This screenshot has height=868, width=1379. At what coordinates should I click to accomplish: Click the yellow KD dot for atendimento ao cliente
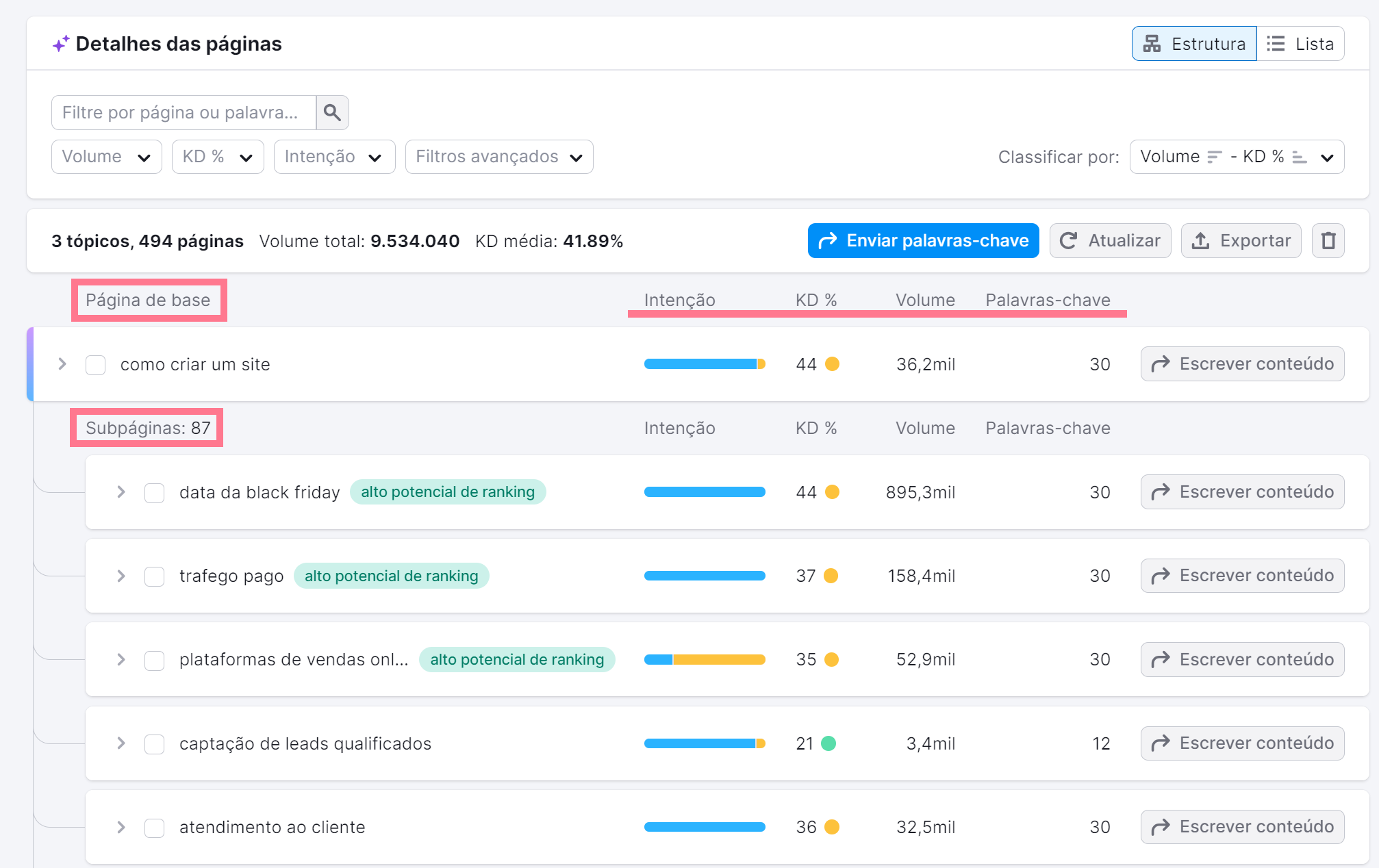(832, 827)
